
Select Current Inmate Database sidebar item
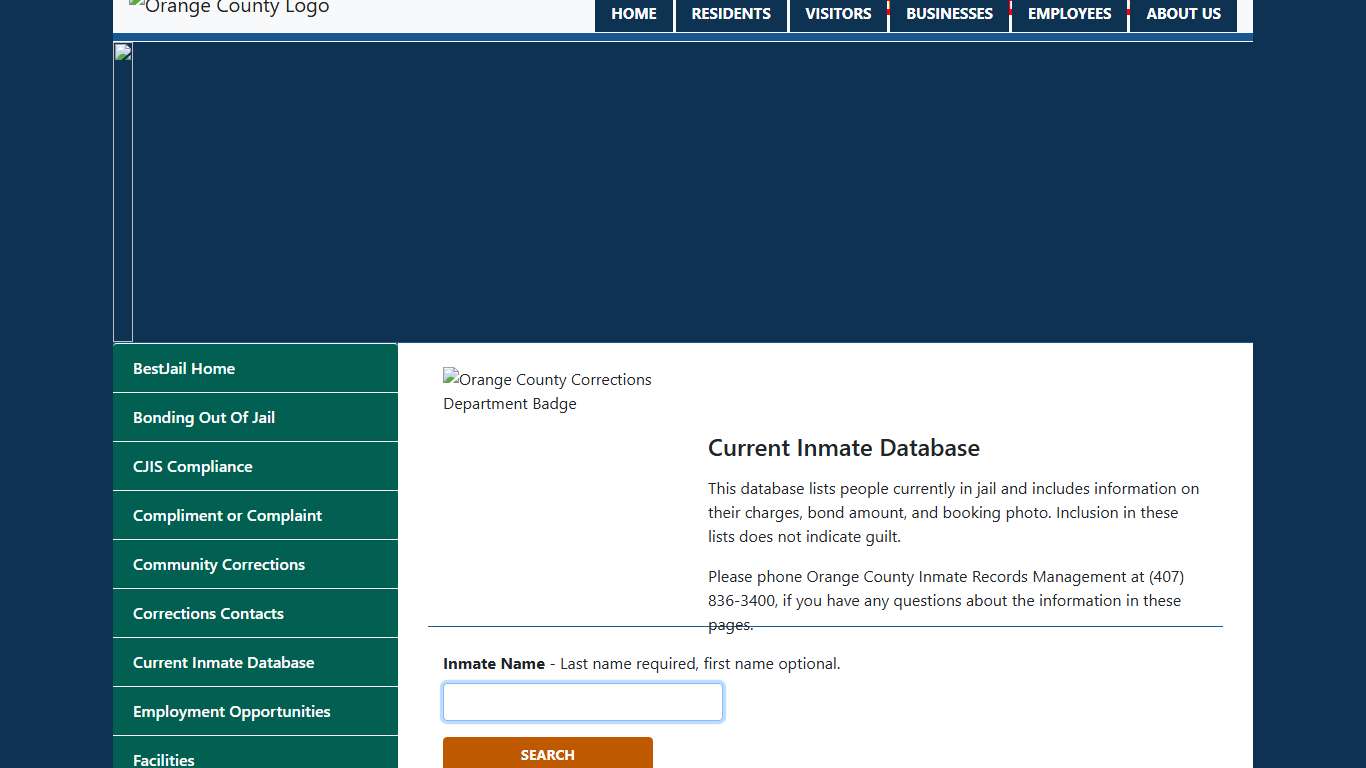point(223,663)
